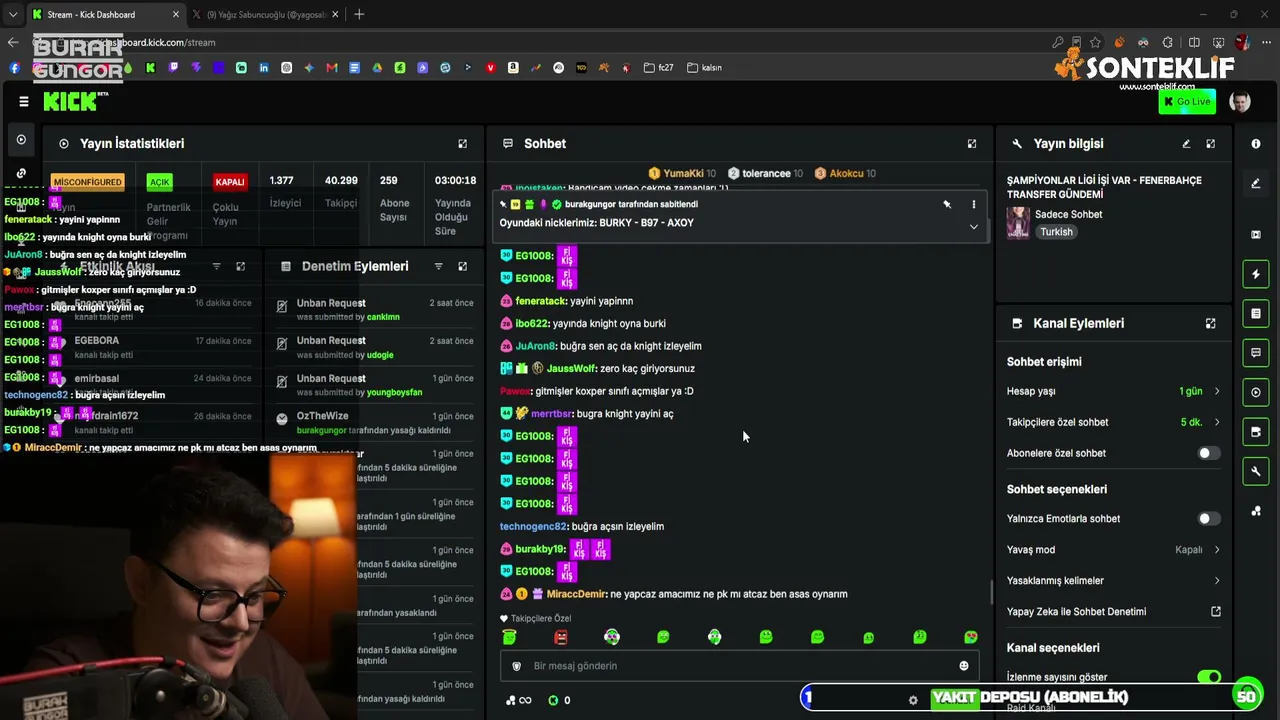The image size is (1280, 720).
Task: Unpin the pinned chat message
Action: tap(947, 204)
